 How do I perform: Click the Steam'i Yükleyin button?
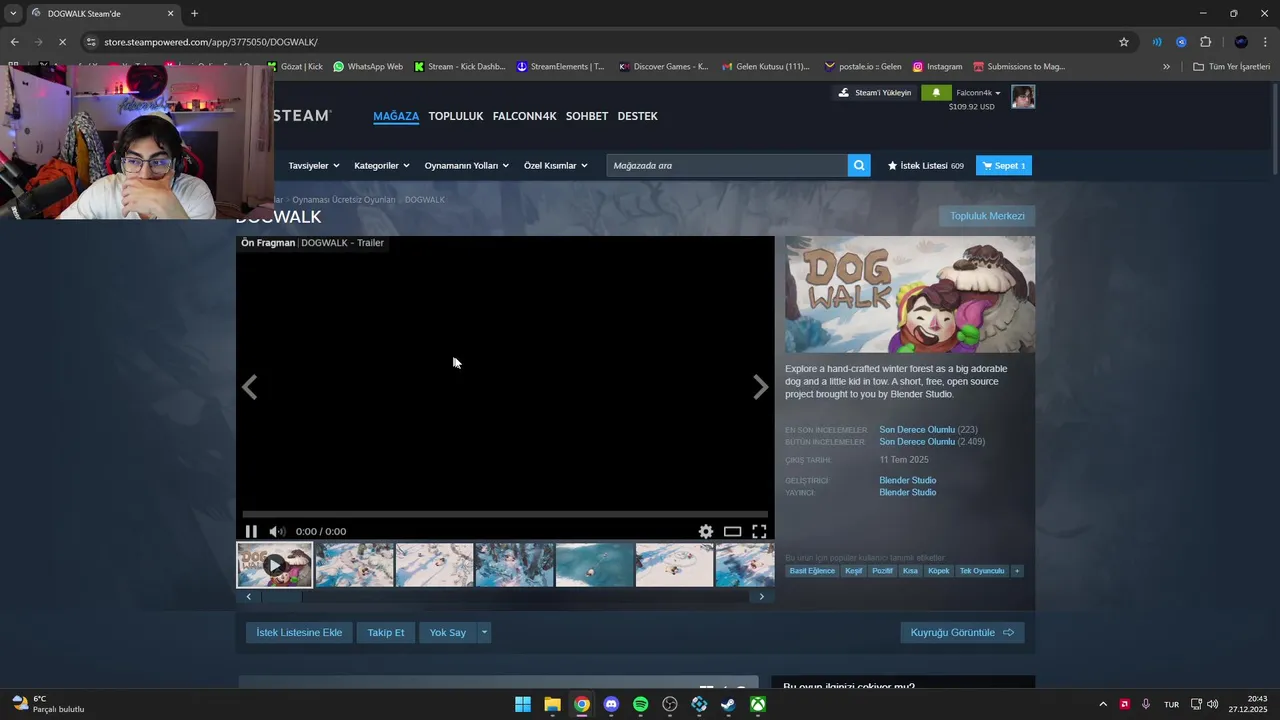pyautogui.click(x=875, y=93)
